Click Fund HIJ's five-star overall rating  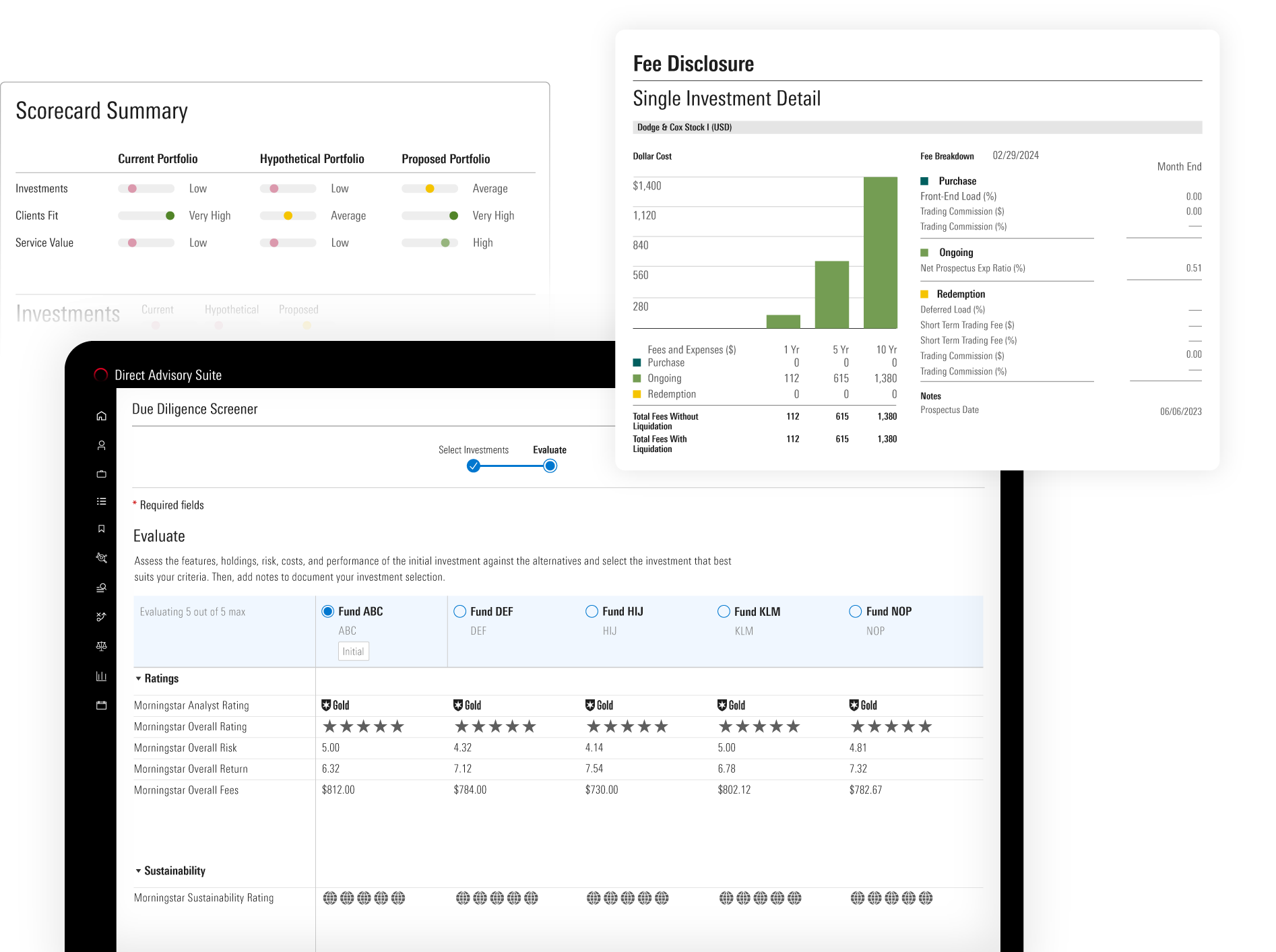click(627, 726)
